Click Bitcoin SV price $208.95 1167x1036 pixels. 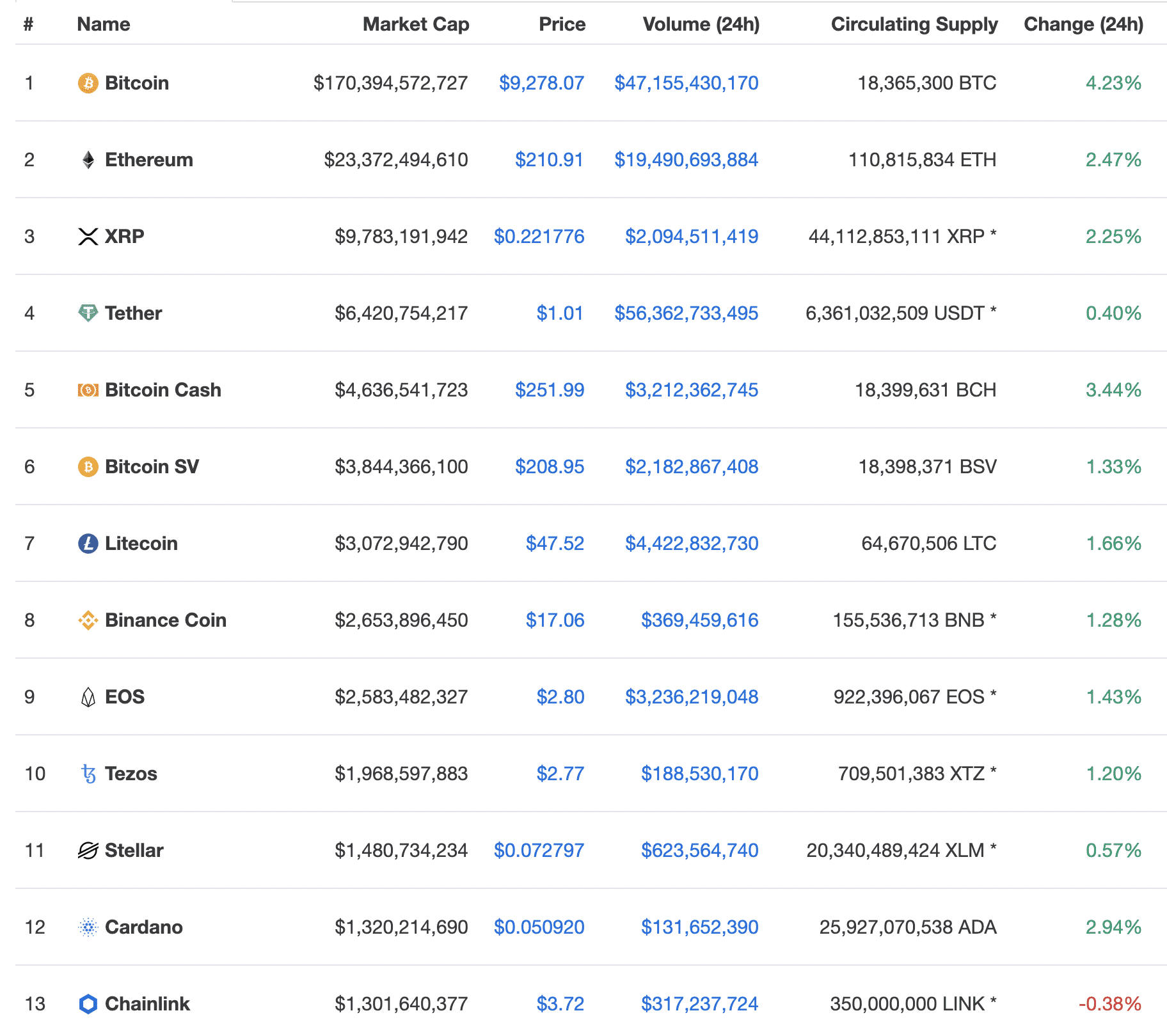[x=550, y=467]
